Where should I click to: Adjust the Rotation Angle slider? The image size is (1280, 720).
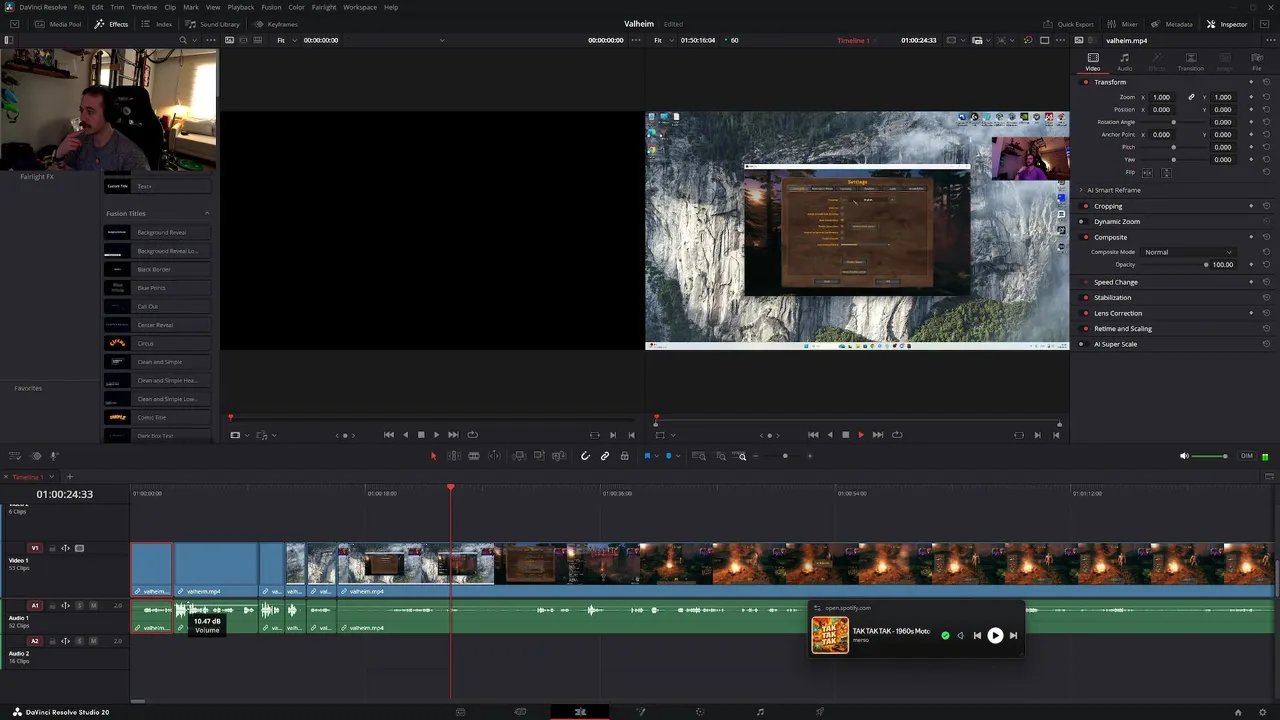coord(1173,122)
